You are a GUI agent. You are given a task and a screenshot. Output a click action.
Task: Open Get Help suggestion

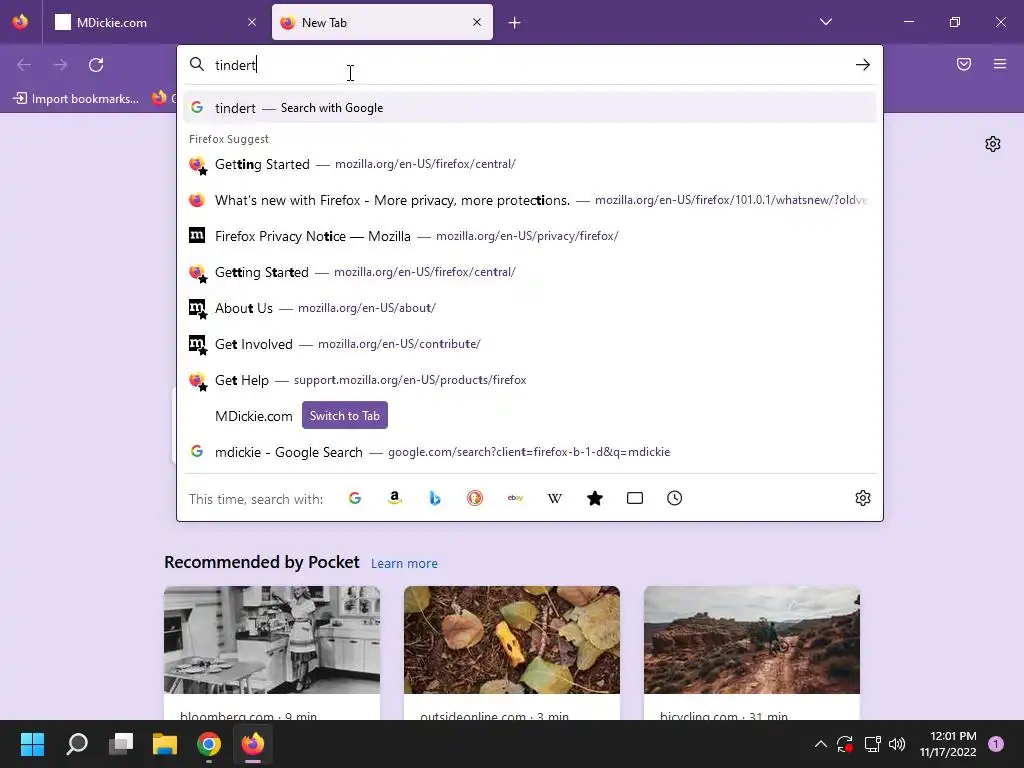coord(530,379)
